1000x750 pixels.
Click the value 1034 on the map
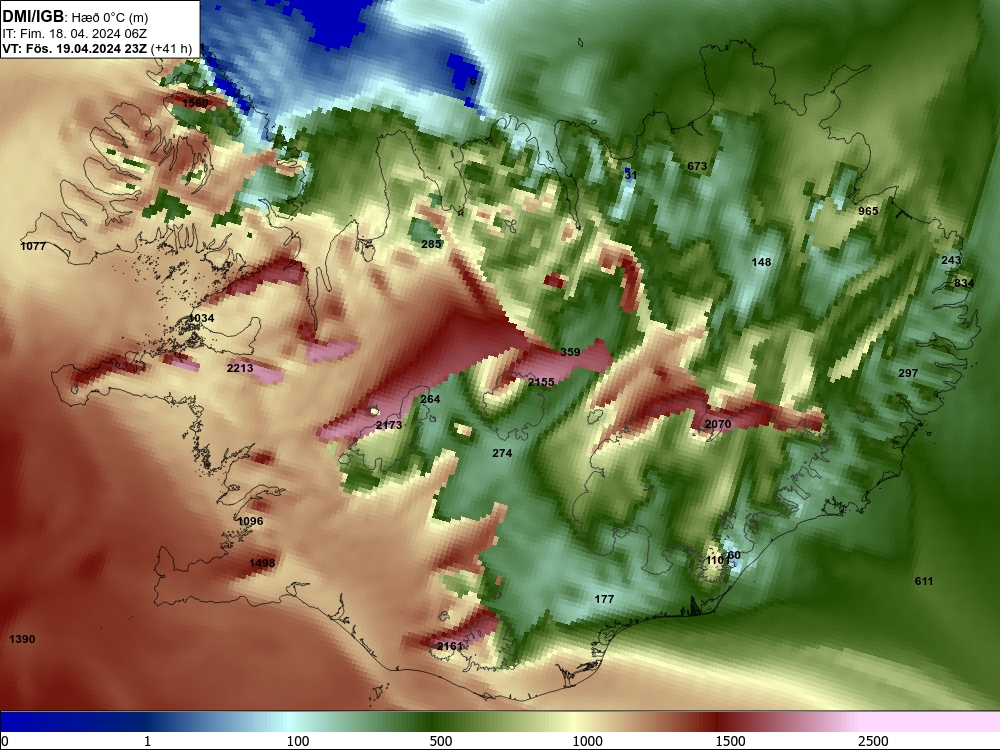(202, 318)
